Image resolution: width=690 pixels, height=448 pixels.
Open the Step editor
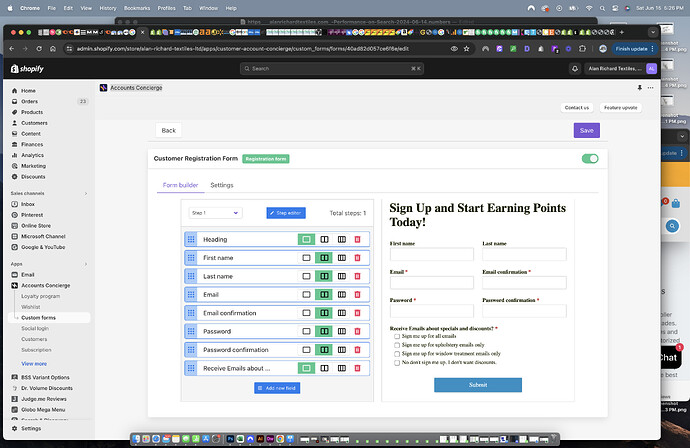pos(286,213)
